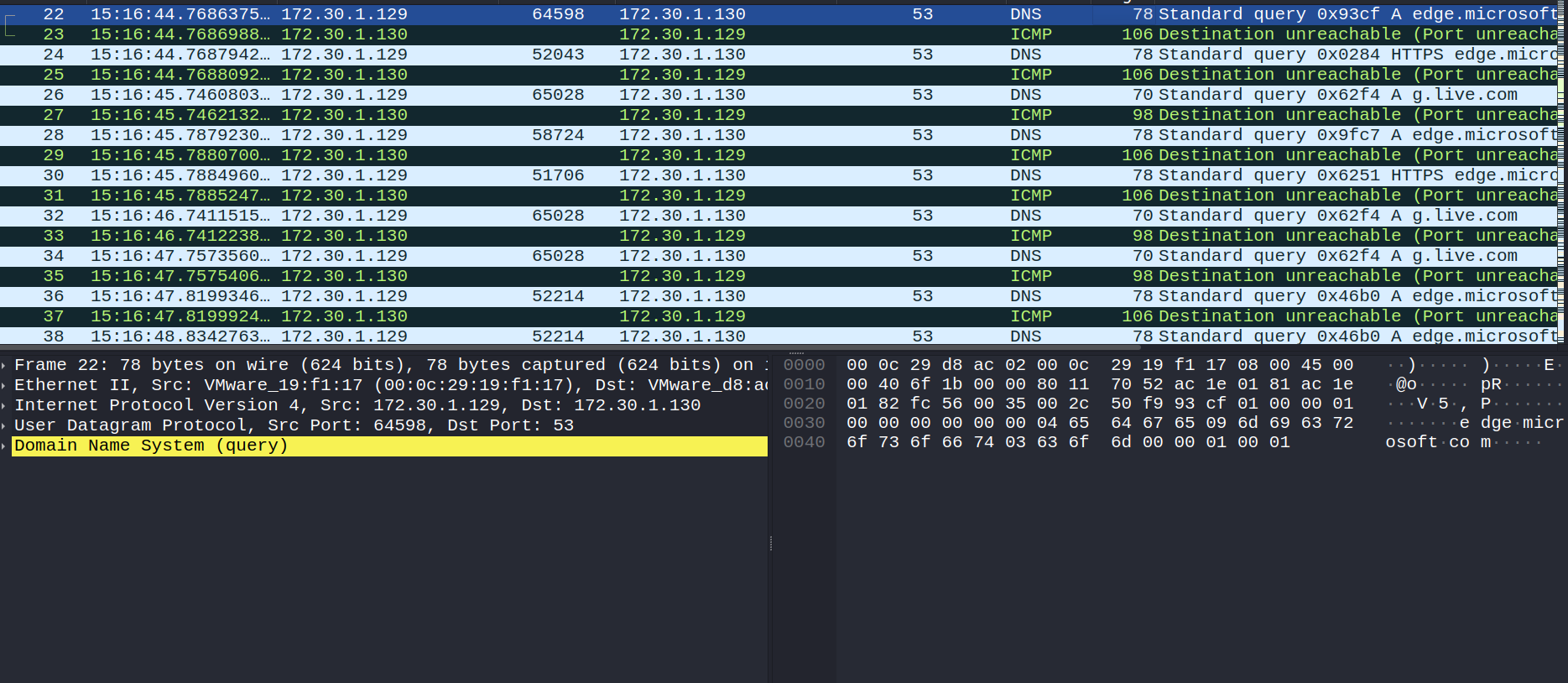Select packet 26 g.live.com query
This screenshot has width=1568, height=683.
click(779, 95)
